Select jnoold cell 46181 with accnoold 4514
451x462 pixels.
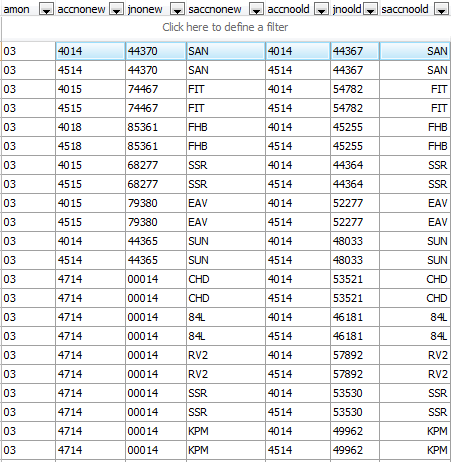[x=355, y=336]
